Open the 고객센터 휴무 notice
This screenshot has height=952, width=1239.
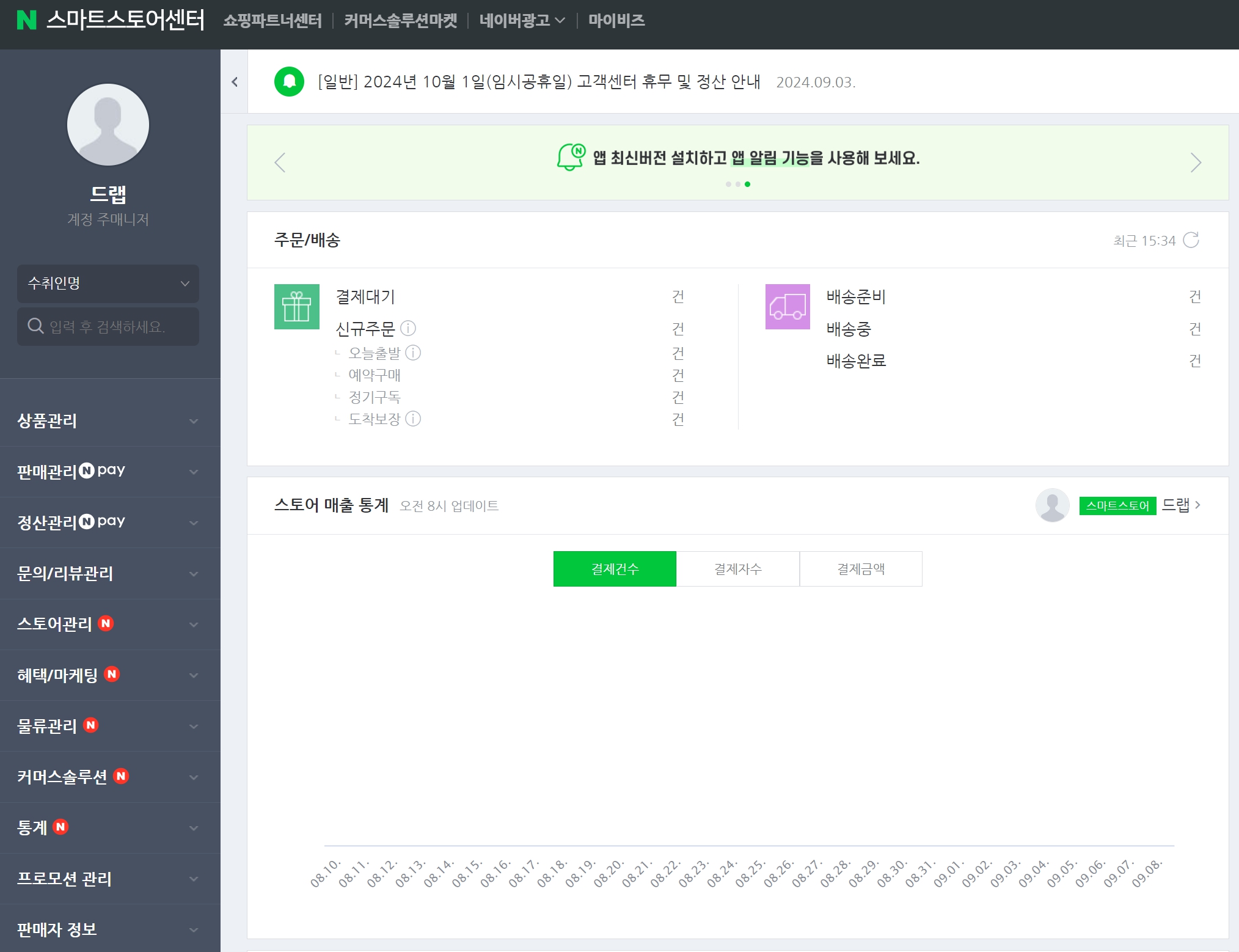point(539,81)
